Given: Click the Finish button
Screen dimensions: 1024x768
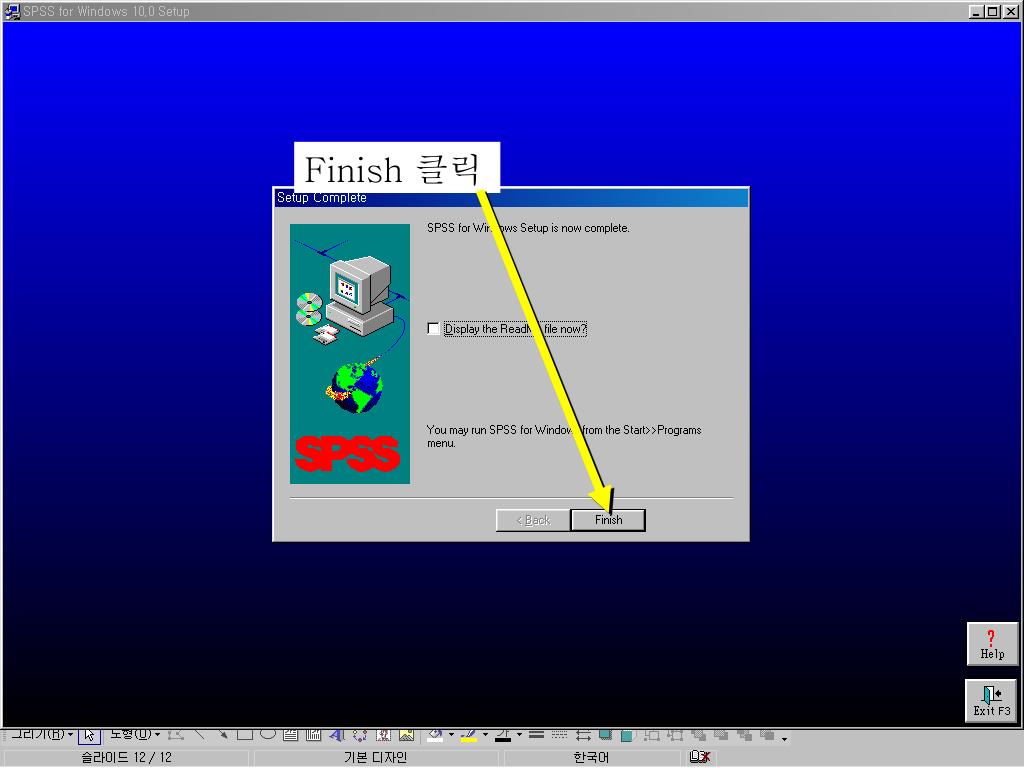Looking at the screenshot, I should pyautogui.click(x=608, y=520).
